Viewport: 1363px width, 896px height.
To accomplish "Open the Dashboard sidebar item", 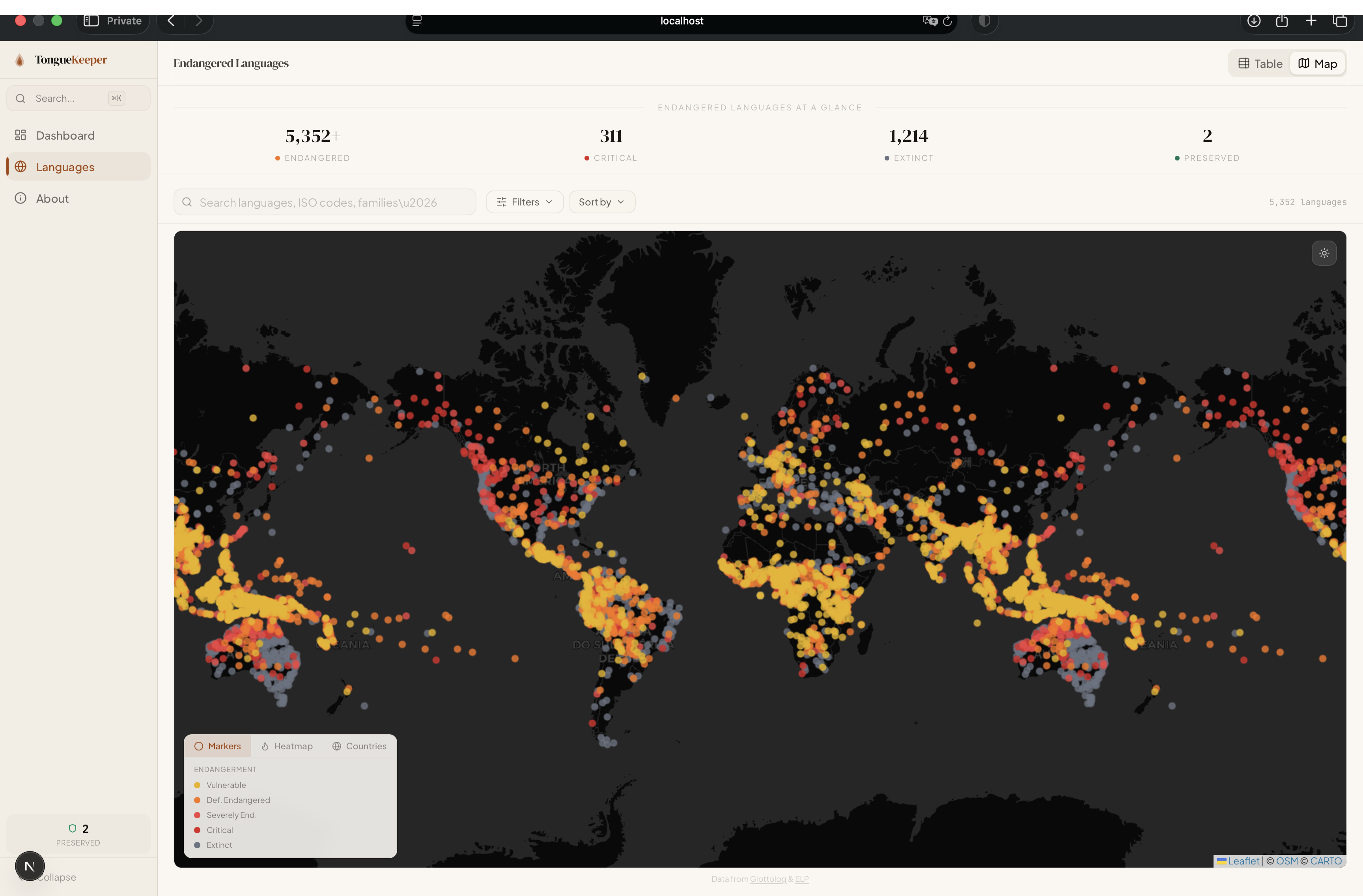I will [65, 136].
